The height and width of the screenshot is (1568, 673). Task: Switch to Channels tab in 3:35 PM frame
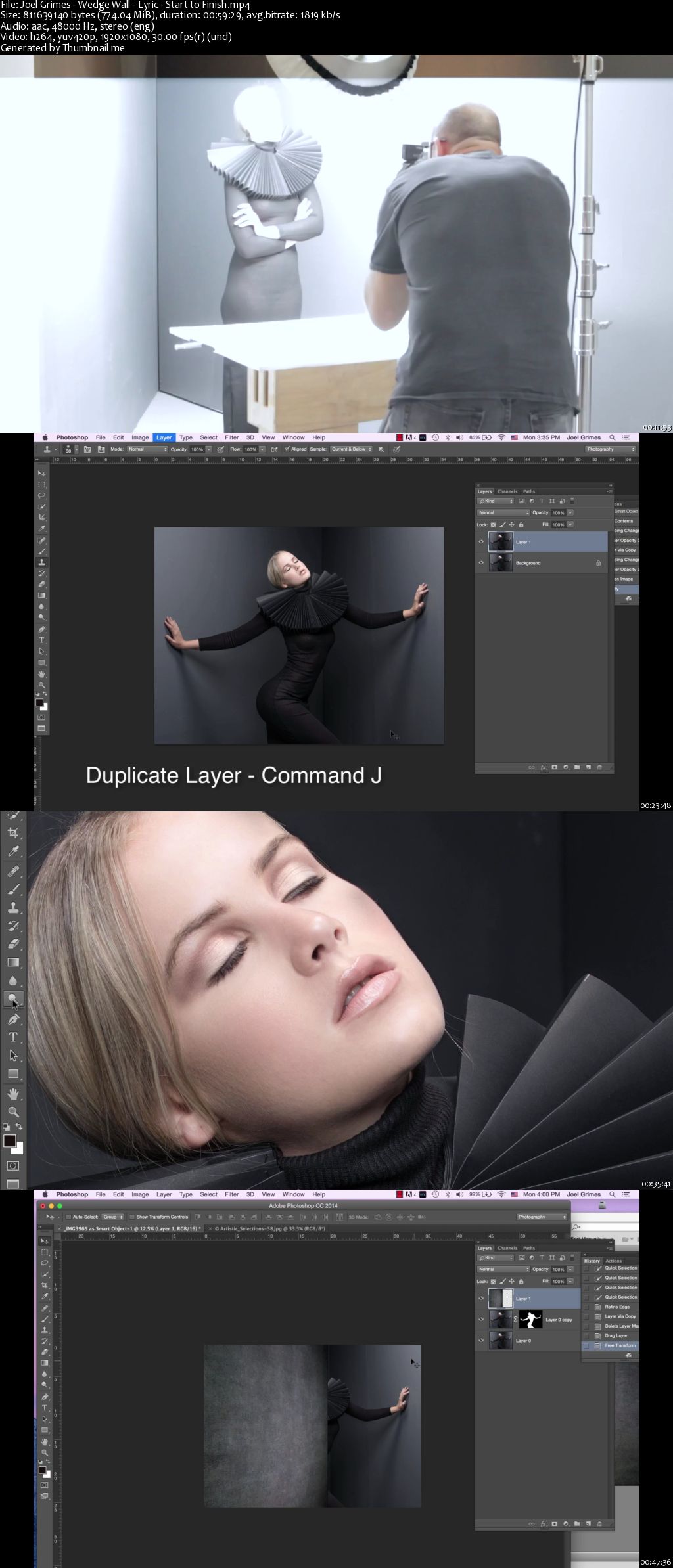[507, 491]
